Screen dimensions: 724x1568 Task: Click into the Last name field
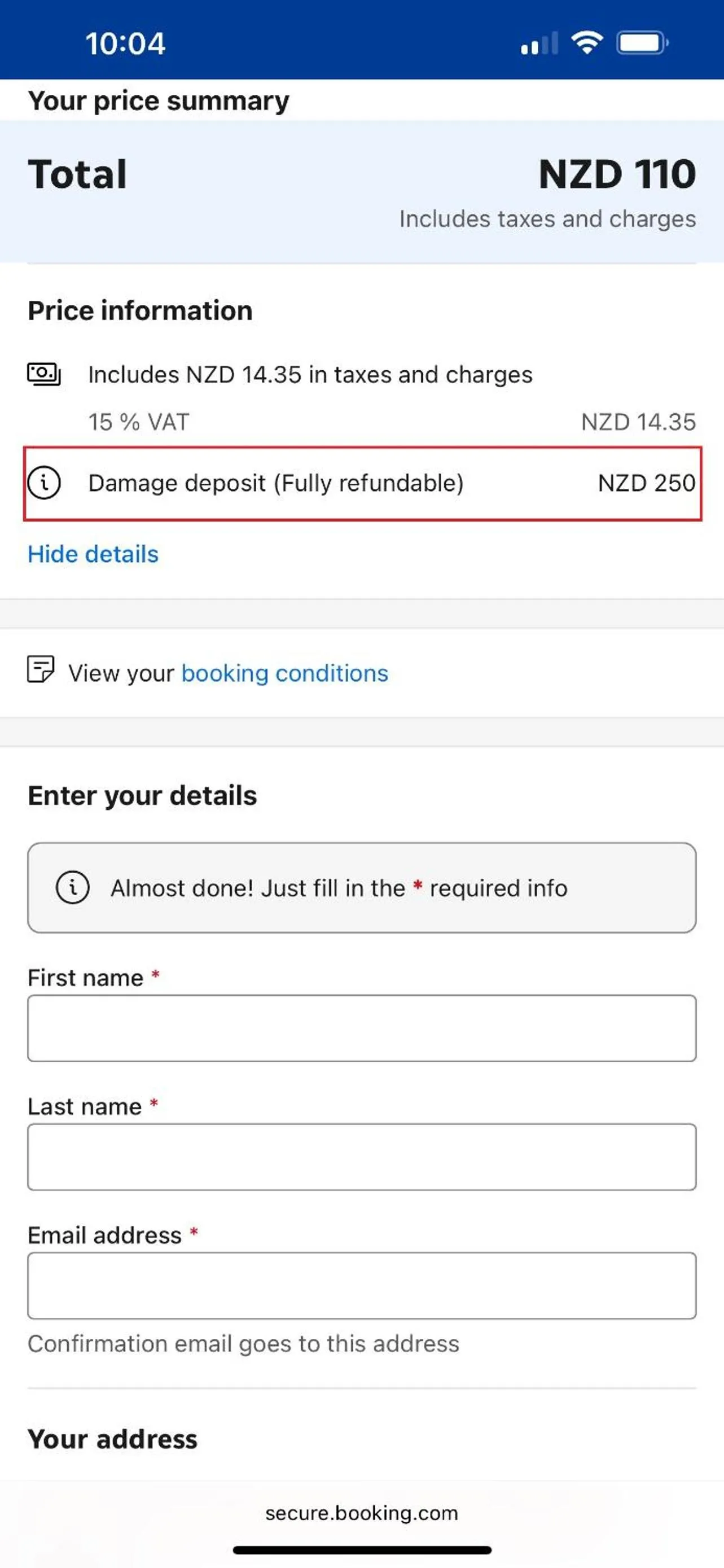361,1157
